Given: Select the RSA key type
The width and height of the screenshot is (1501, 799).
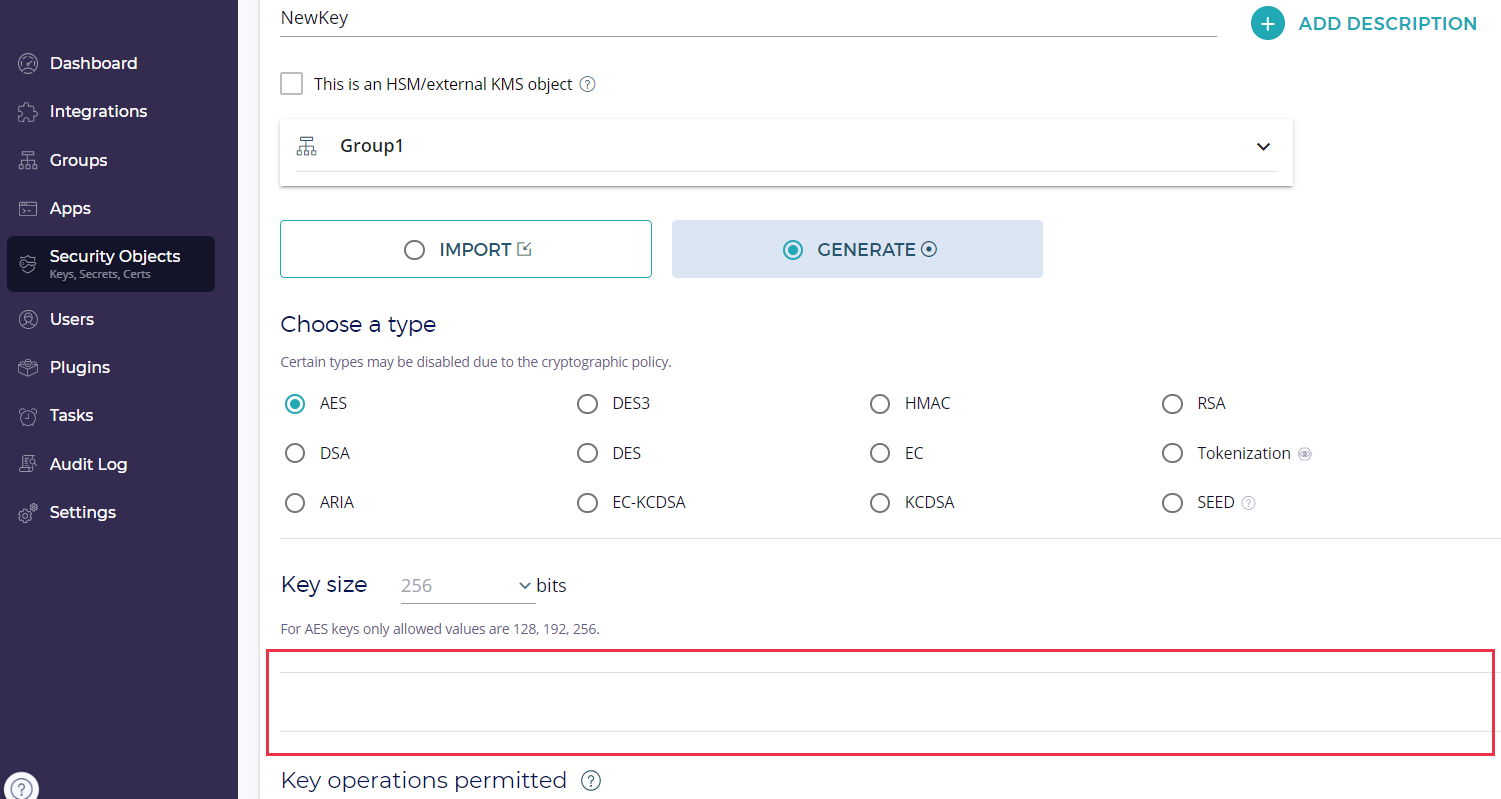Looking at the screenshot, I should pos(1173,404).
